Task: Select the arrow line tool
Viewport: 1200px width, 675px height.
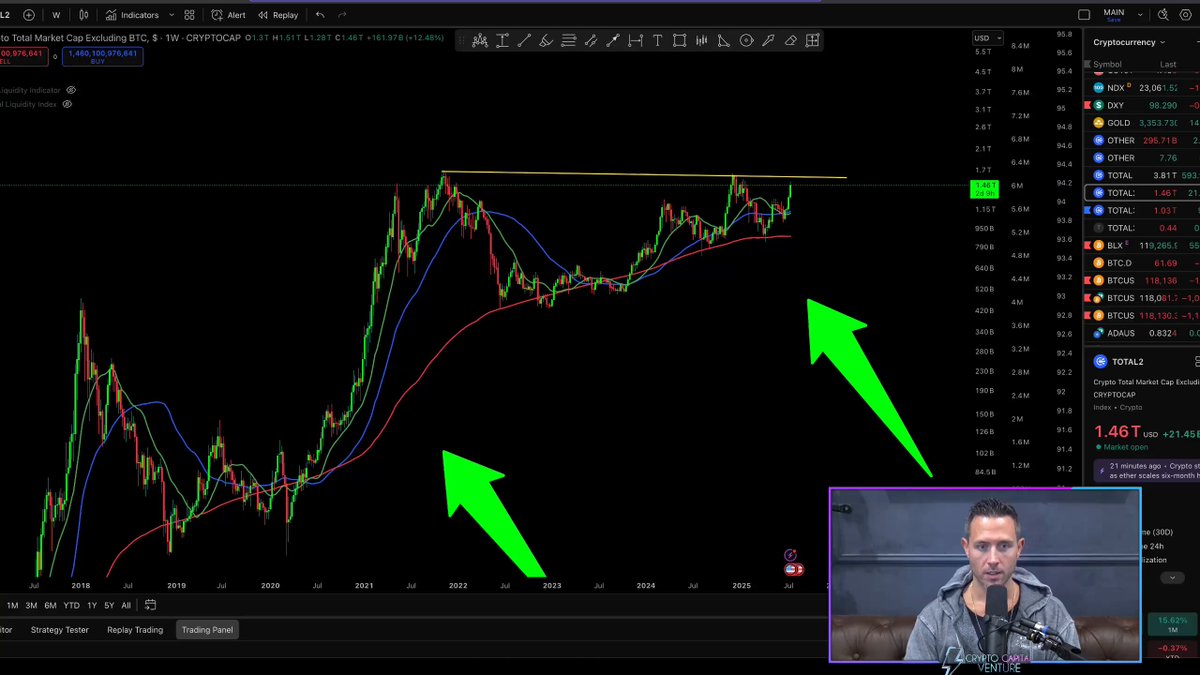Action: pos(613,41)
